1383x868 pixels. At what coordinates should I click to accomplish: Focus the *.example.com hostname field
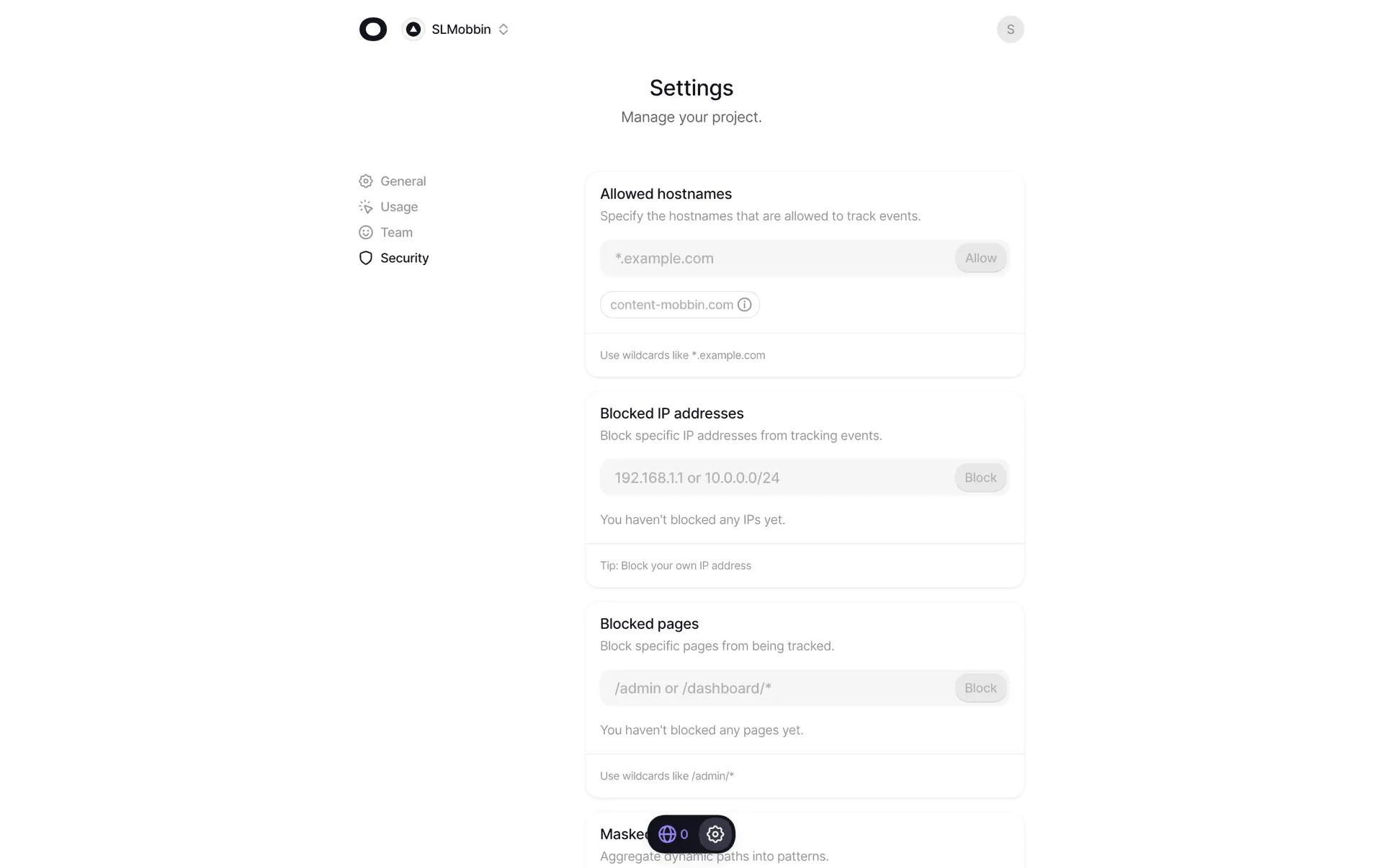point(776,259)
